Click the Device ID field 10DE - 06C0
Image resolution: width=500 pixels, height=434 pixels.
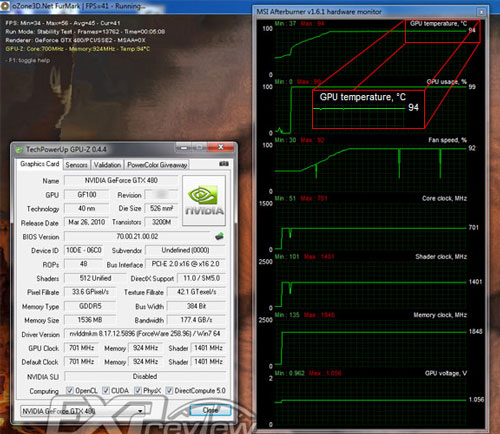[84, 250]
